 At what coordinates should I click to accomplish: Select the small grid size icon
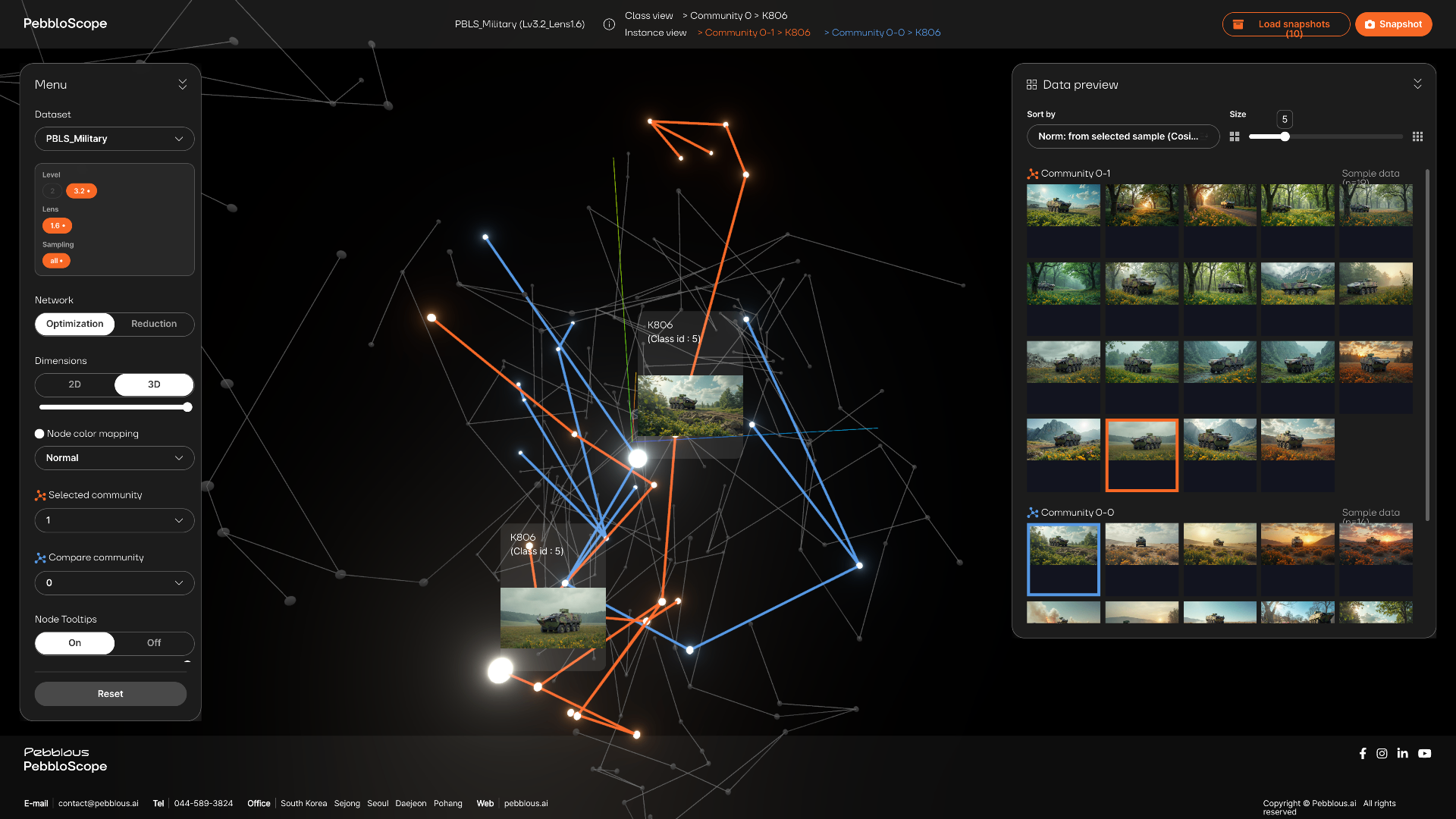click(x=1417, y=136)
